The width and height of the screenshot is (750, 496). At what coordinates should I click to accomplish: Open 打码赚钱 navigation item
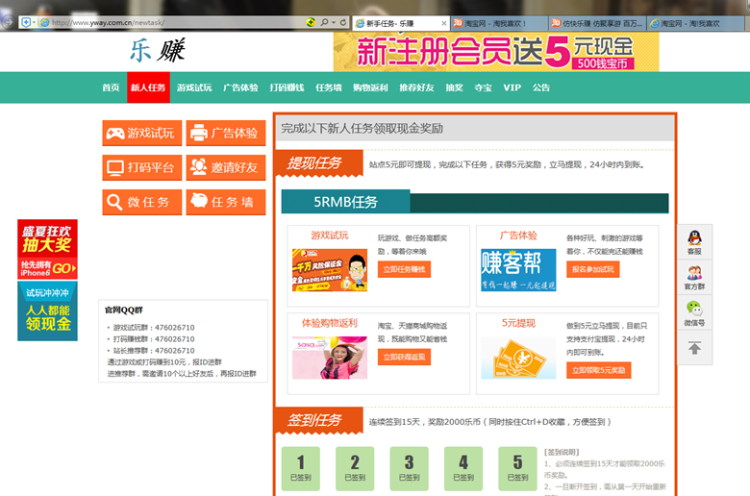[287, 88]
